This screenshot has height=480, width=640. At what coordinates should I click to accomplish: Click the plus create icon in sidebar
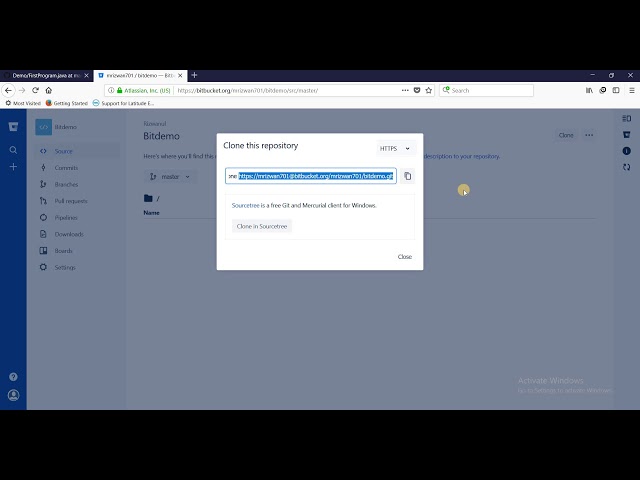click(13, 167)
